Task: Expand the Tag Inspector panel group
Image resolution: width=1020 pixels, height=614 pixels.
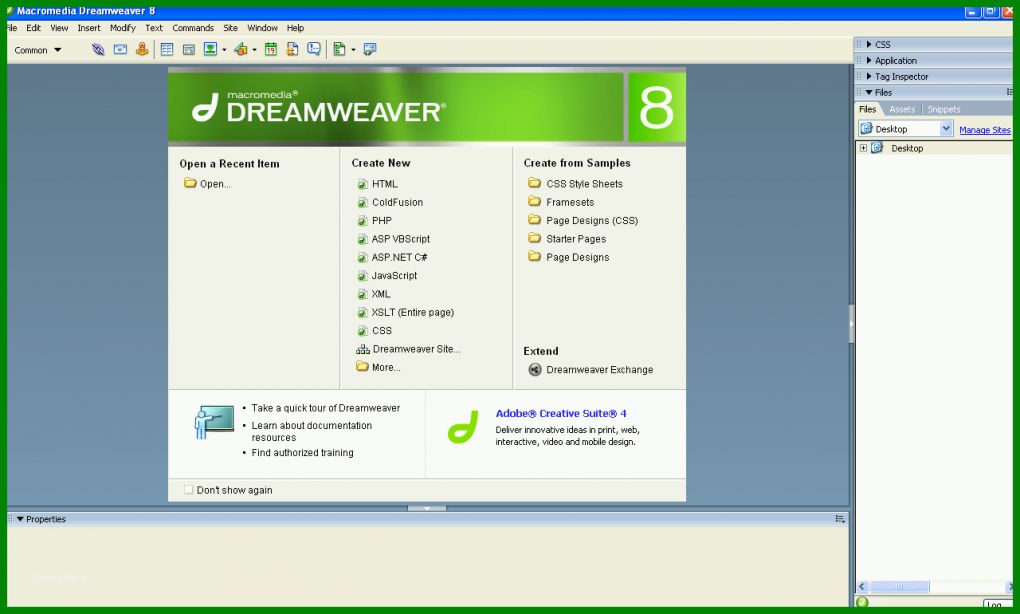Action: 869,76
